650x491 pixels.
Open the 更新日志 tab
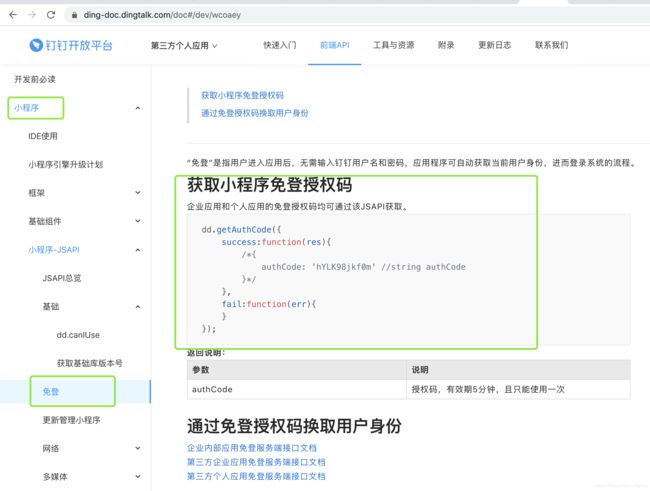tap(495, 45)
